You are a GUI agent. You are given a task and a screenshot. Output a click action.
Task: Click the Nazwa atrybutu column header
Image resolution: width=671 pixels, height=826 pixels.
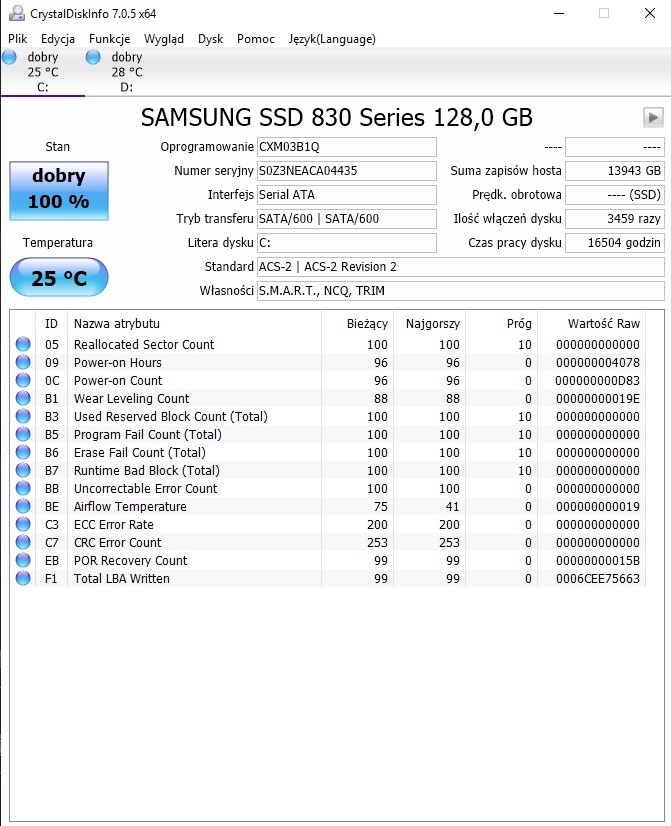point(194,323)
